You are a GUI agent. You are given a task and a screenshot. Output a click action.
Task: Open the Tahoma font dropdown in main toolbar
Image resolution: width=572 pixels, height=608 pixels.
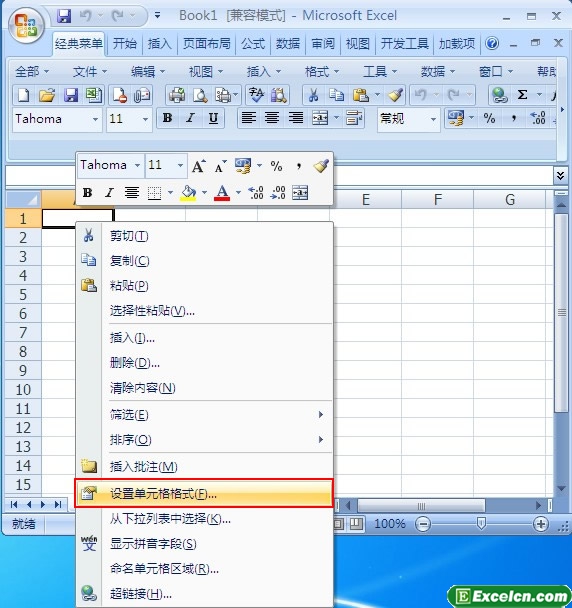(x=95, y=119)
